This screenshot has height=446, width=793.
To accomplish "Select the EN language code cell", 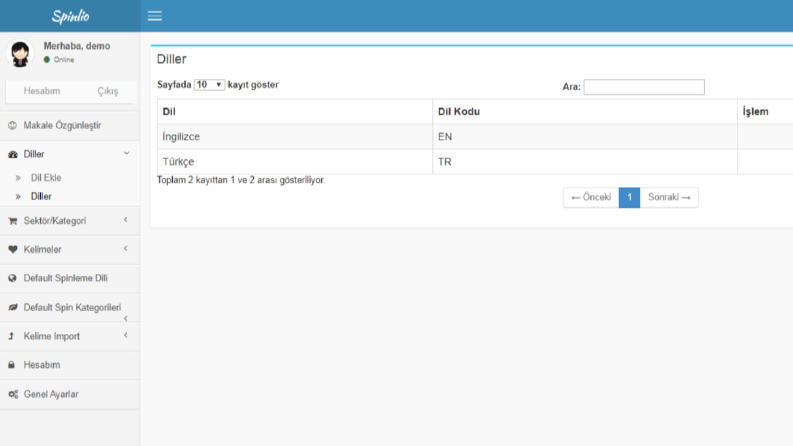I will point(585,137).
